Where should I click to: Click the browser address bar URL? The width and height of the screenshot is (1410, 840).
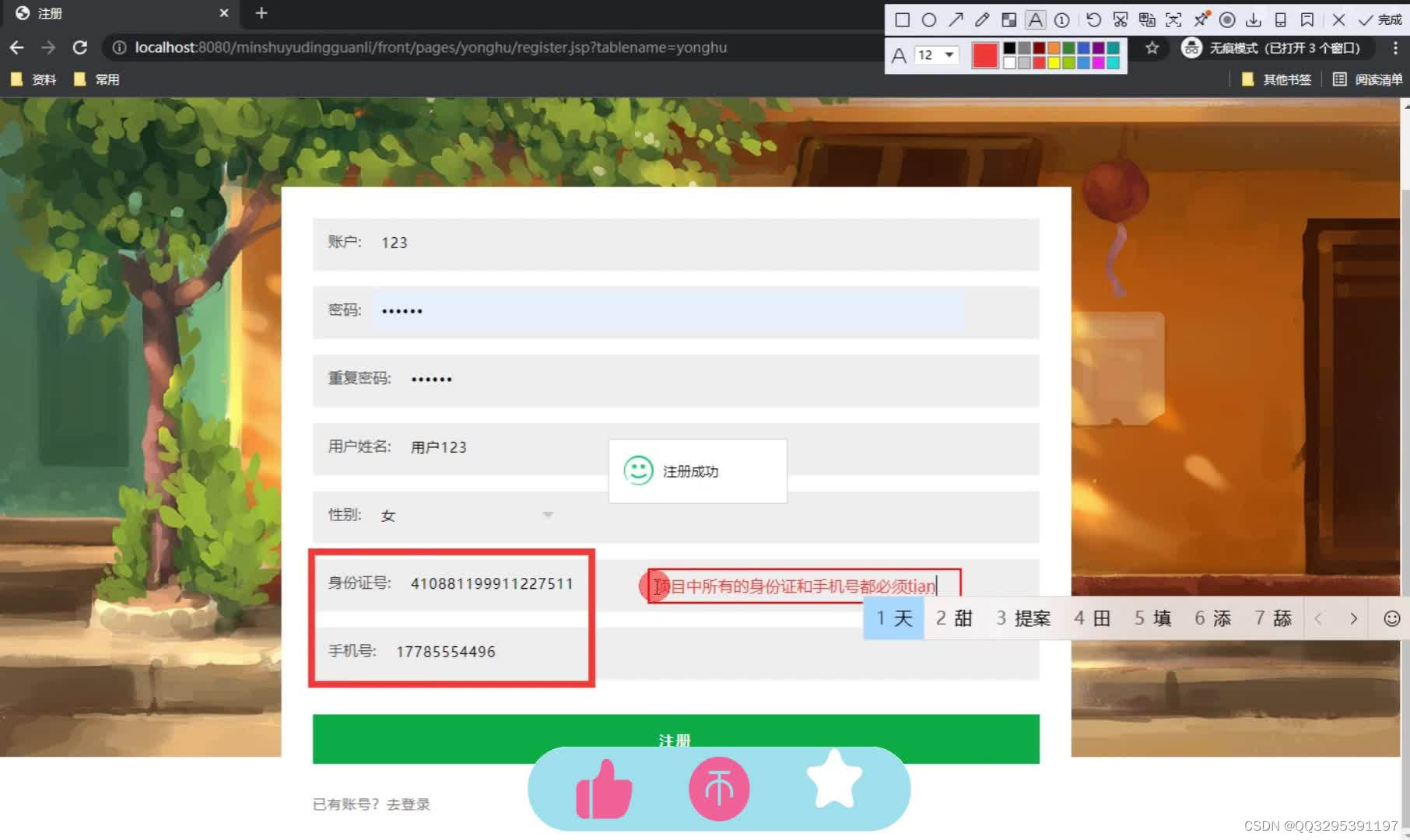click(430, 47)
